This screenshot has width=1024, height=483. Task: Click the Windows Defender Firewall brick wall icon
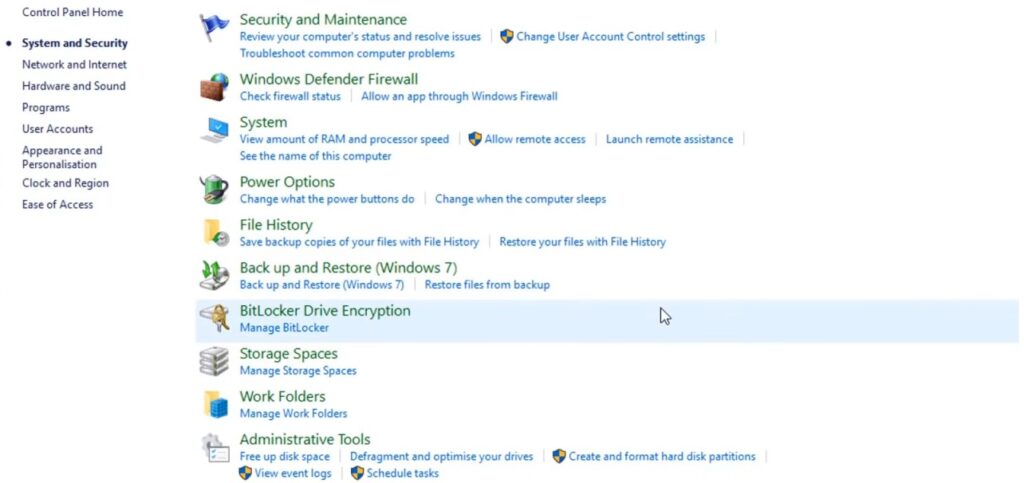[215, 87]
